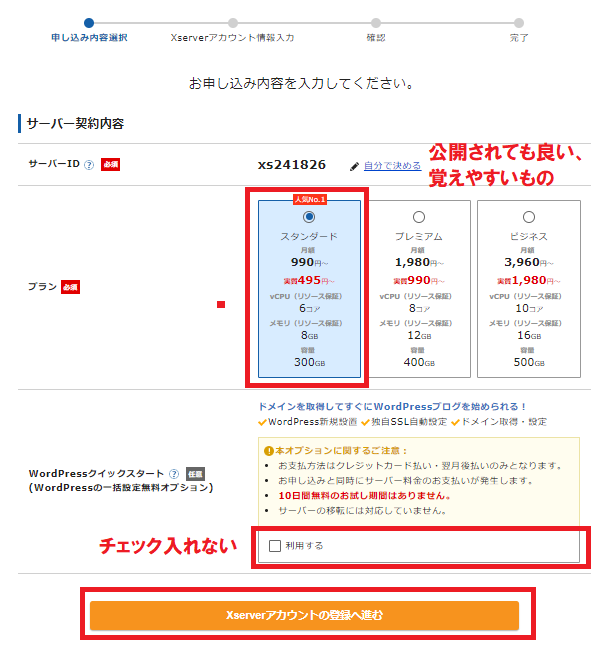This screenshot has width=606, height=648.
Task: Click the 独自SSL自動設定 feature text
Action: pyautogui.click(x=409, y=422)
